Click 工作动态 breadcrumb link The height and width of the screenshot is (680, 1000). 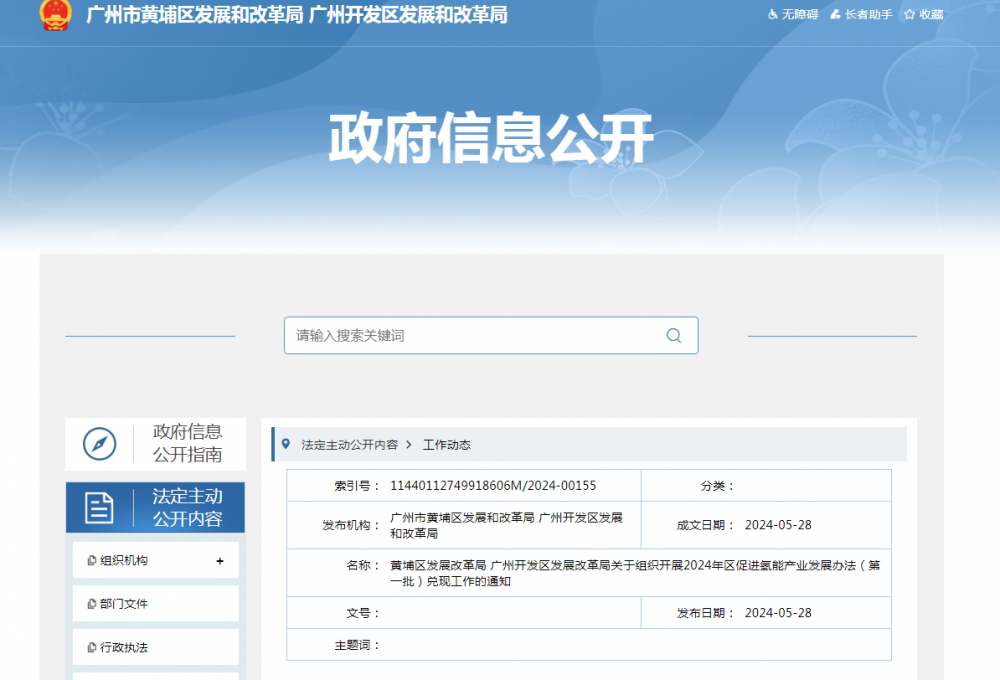pos(446,445)
